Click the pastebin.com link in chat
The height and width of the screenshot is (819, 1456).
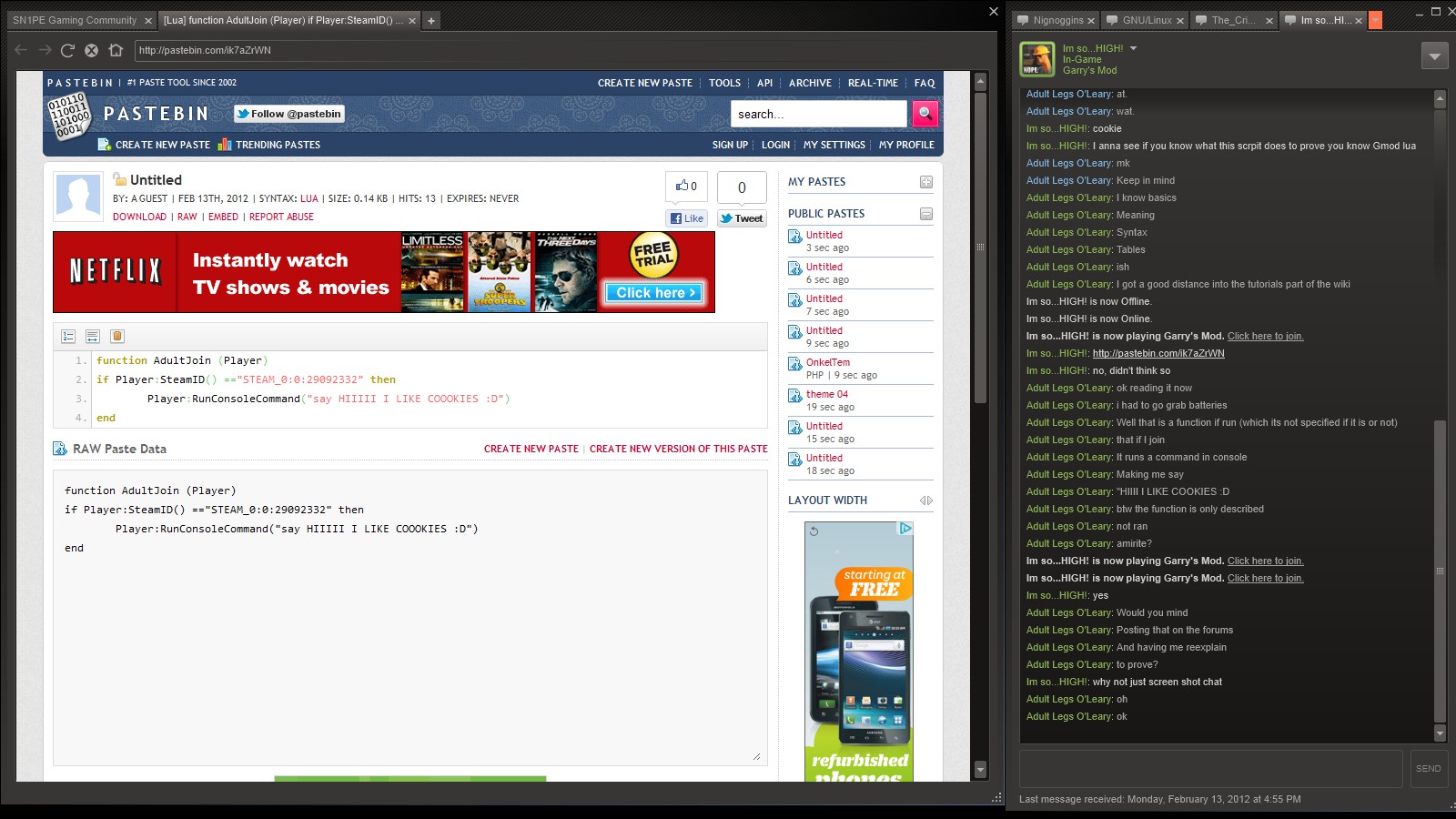coord(1158,353)
